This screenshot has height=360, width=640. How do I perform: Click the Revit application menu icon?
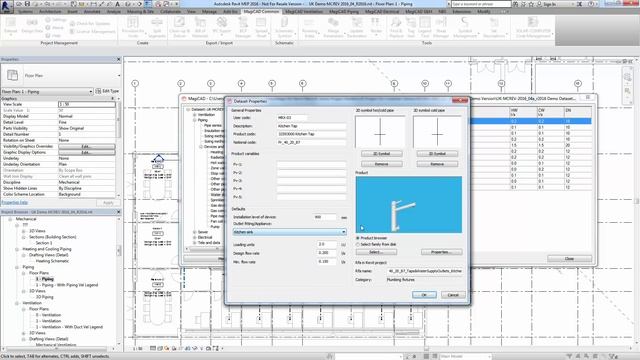pyautogui.click(x=6, y=6)
